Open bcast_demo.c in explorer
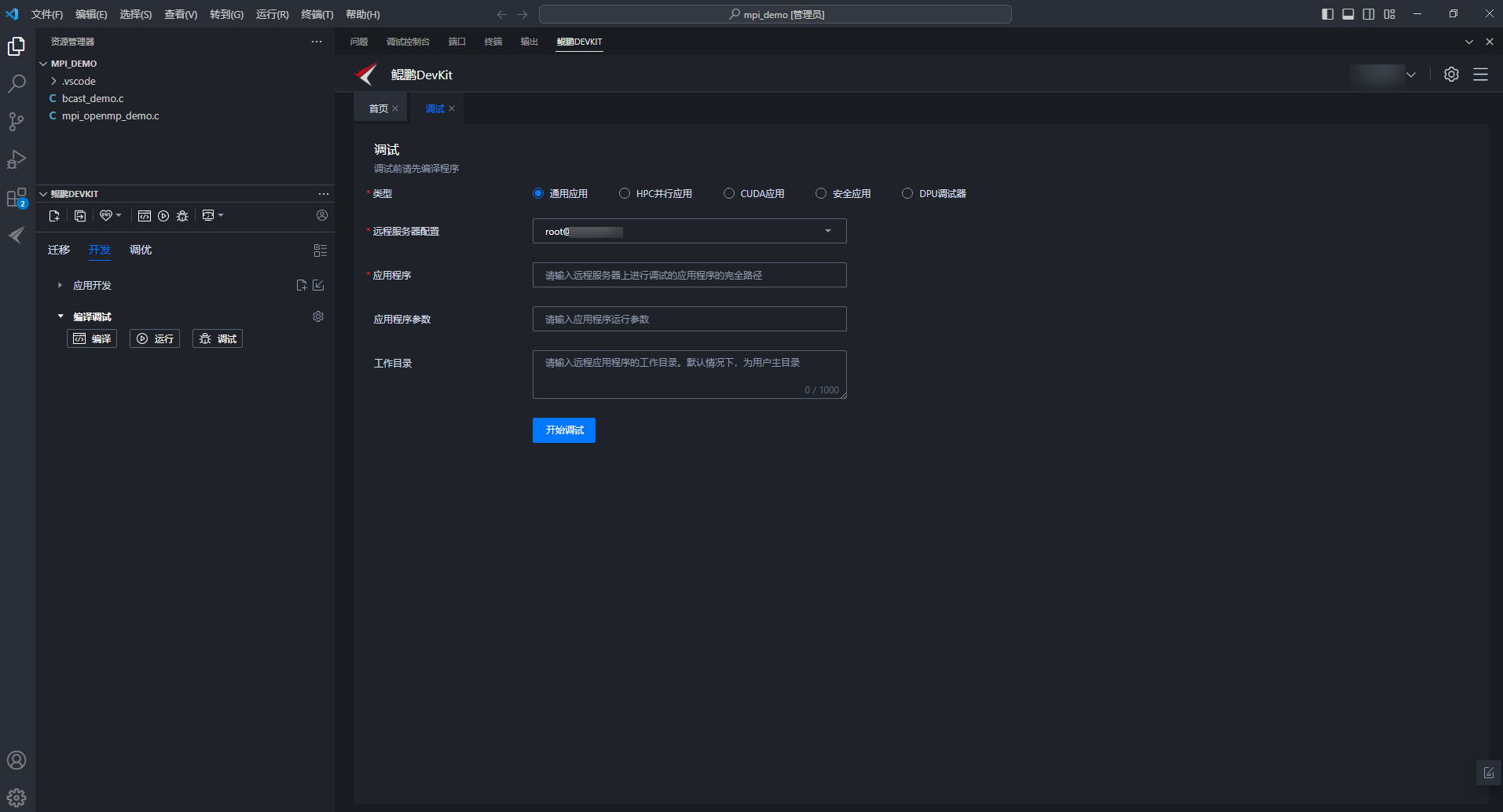1503x812 pixels. [93, 98]
